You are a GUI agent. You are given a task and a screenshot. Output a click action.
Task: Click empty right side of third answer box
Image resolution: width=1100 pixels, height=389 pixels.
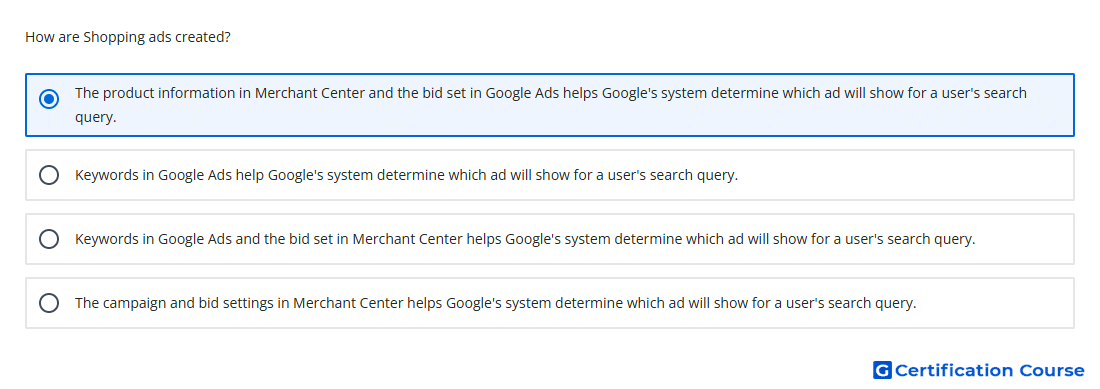click(x=1024, y=239)
